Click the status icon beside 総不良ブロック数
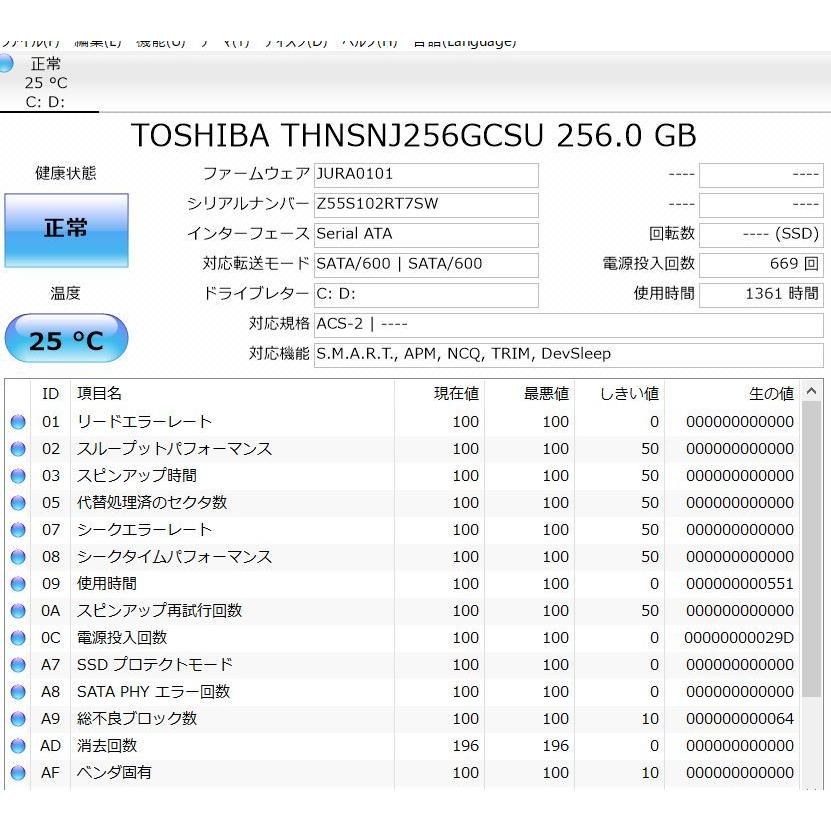The width and height of the screenshot is (831, 831). pos(18,718)
